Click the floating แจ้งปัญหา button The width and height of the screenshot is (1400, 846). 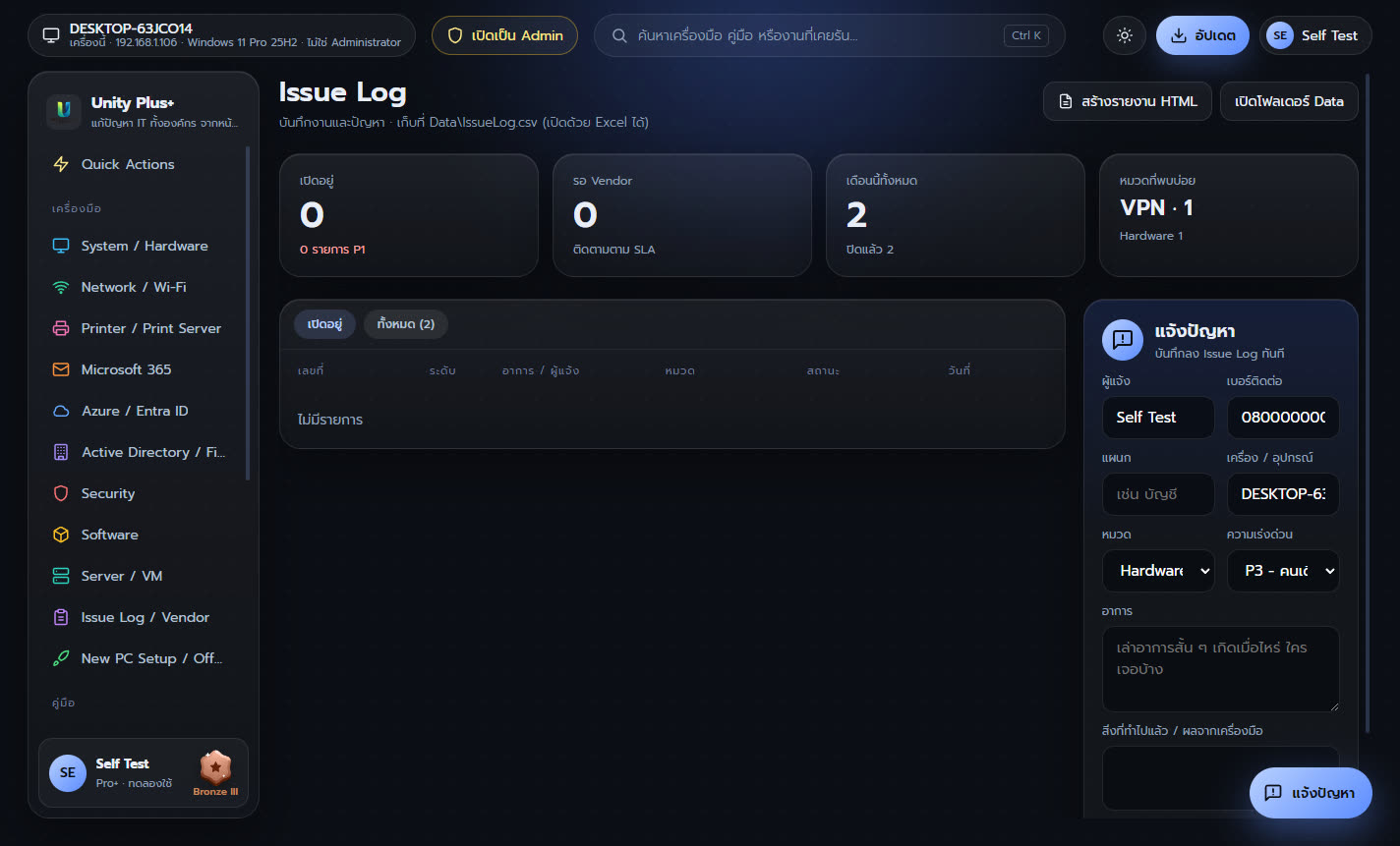click(1311, 793)
